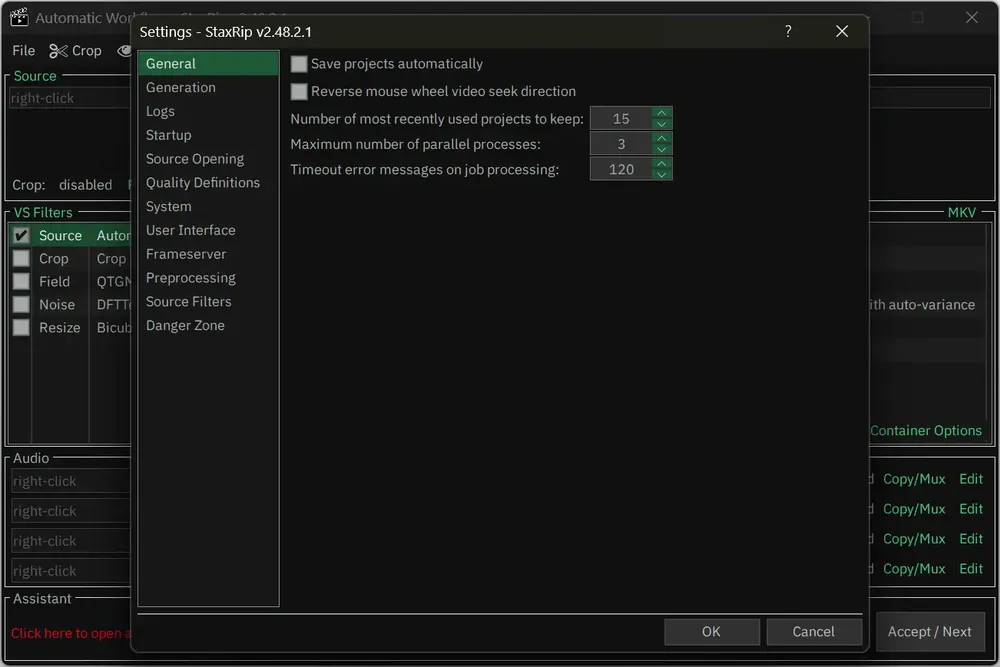This screenshot has height=667, width=1000.
Task: Click the fourth audio track Copy/Mux link
Action: 914,569
